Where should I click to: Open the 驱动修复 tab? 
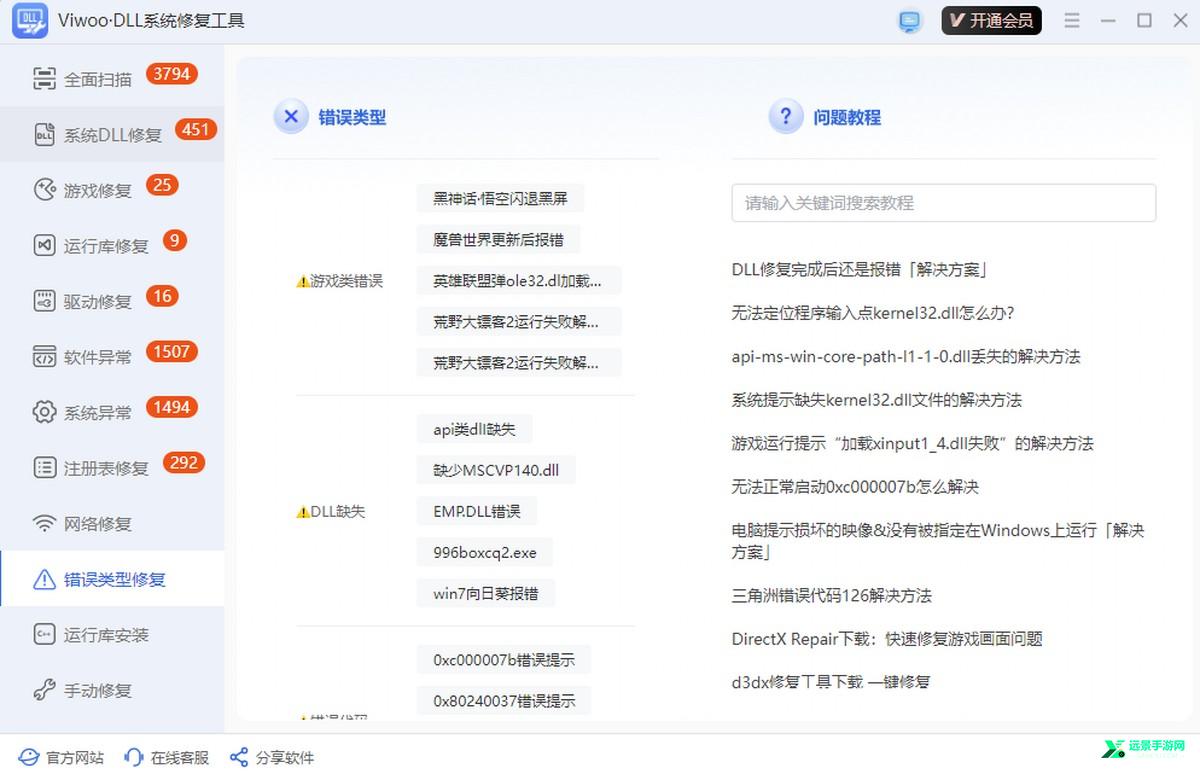112,301
